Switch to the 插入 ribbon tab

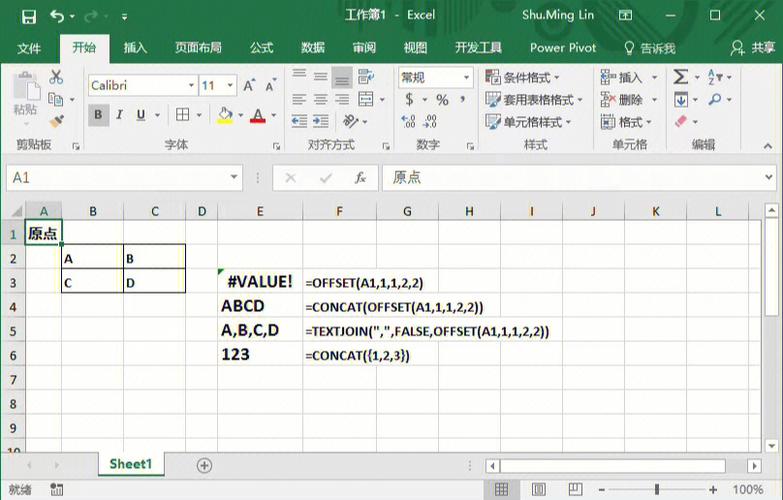coord(135,48)
